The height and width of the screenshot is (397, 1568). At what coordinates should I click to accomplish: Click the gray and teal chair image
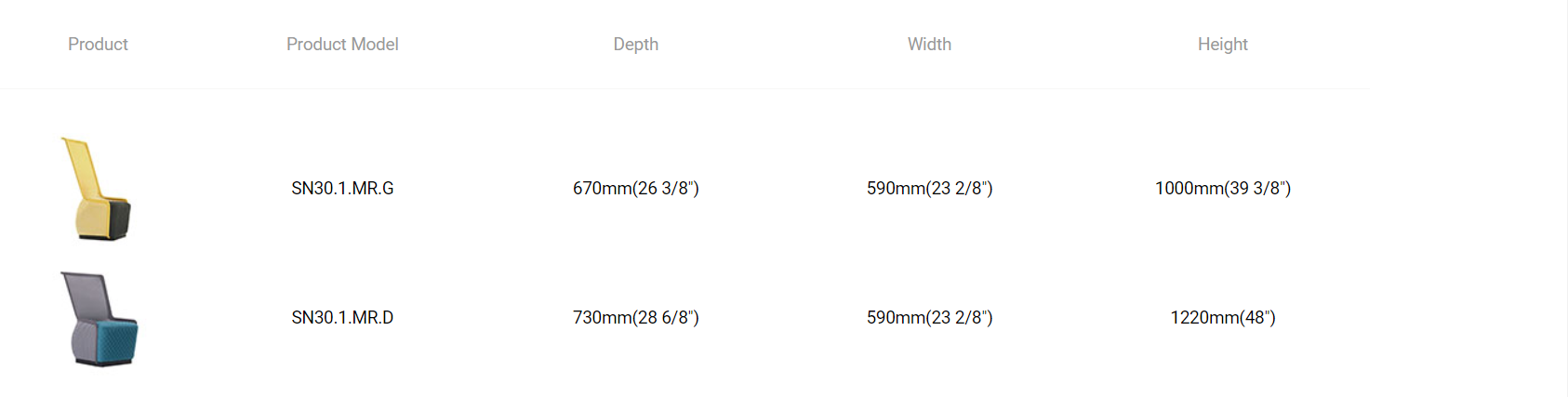pyautogui.click(x=99, y=319)
